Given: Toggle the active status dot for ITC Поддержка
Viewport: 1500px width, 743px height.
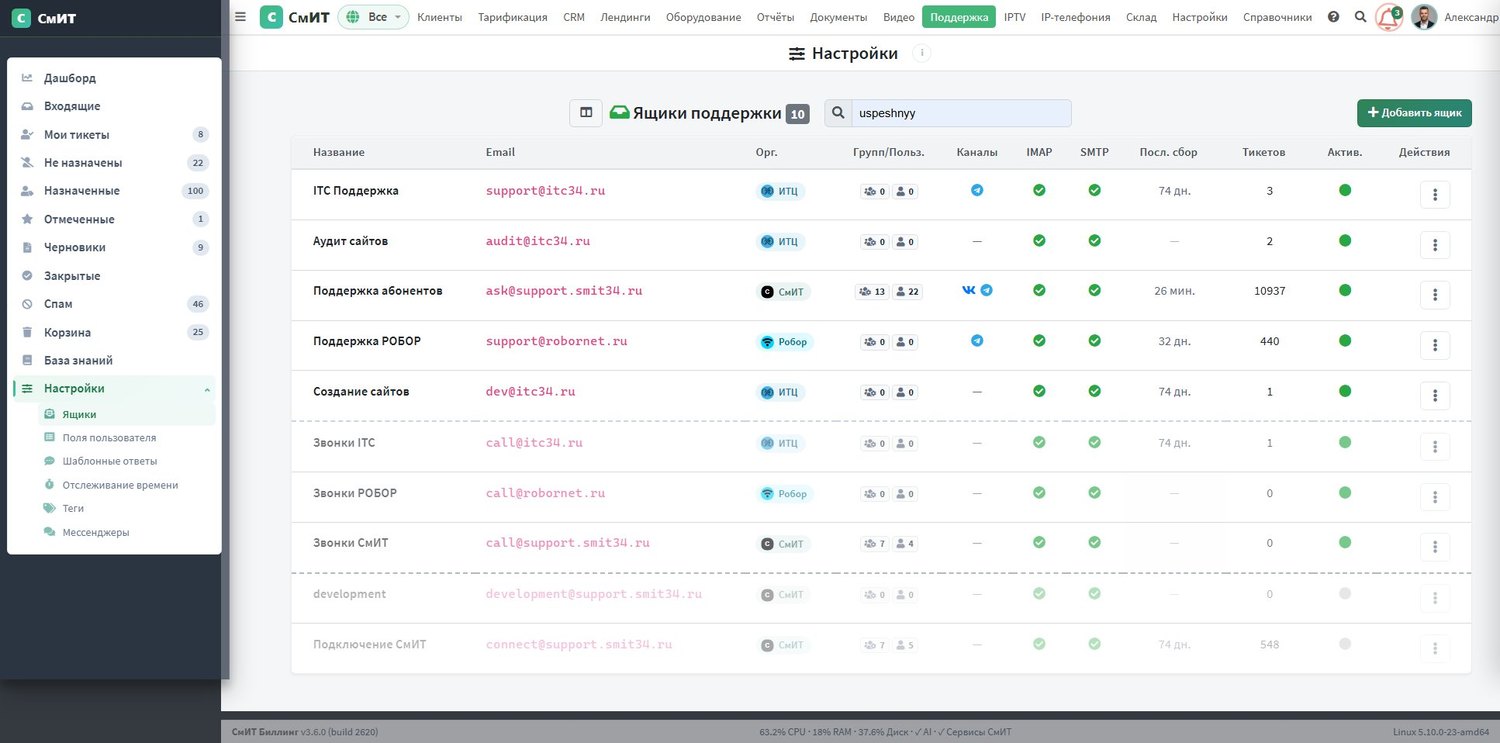Looking at the screenshot, I should point(1345,190).
